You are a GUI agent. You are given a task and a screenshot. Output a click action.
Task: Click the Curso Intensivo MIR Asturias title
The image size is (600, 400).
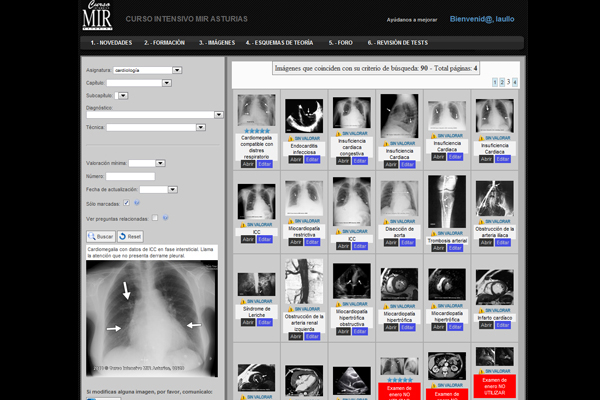[x=187, y=19]
